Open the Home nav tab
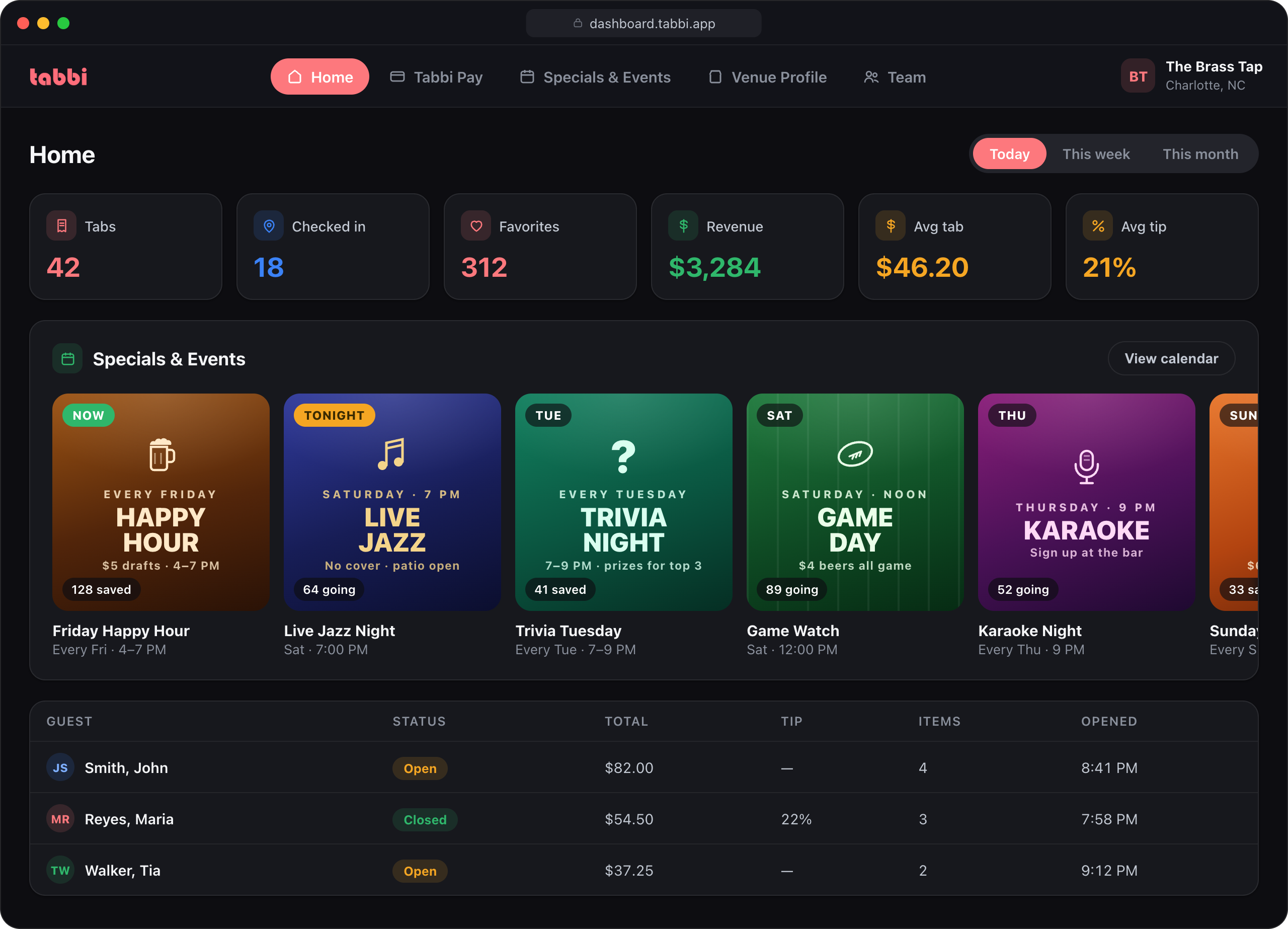1288x929 pixels. pos(319,76)
